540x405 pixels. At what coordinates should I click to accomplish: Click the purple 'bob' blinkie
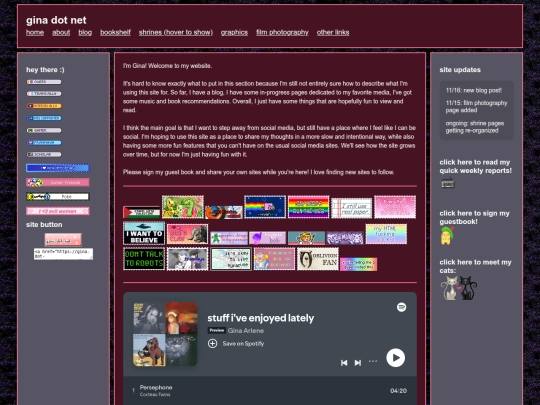click(x=268, y=238)
